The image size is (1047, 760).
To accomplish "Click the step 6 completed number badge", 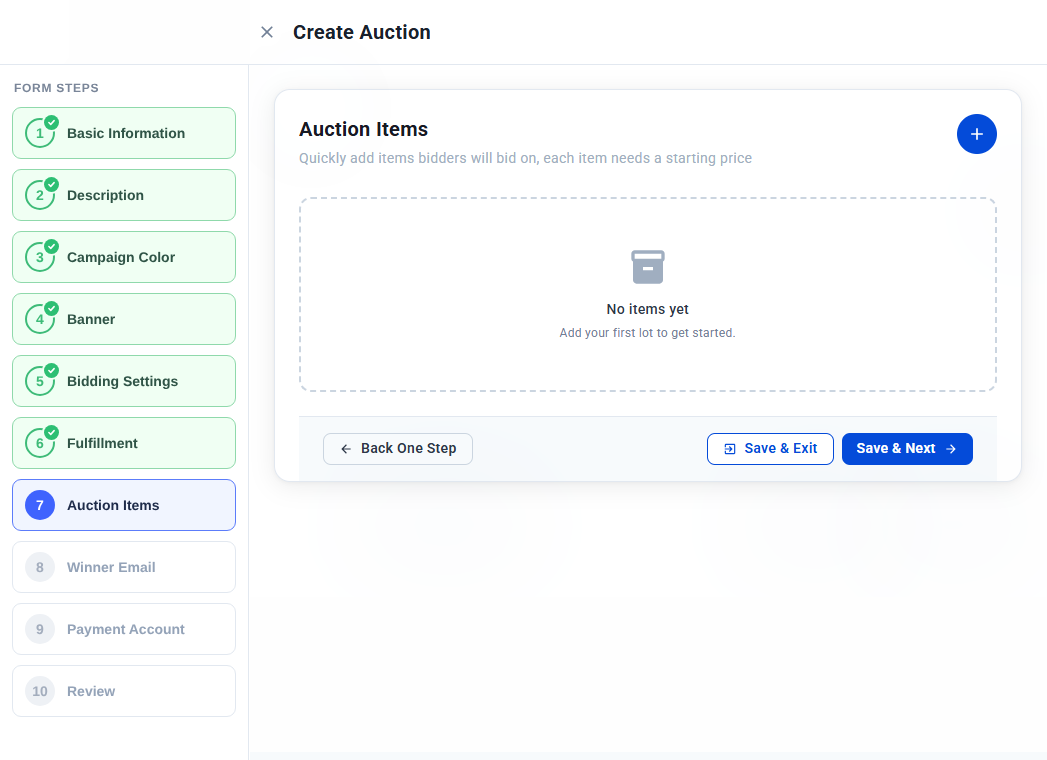I will [40, 443].
